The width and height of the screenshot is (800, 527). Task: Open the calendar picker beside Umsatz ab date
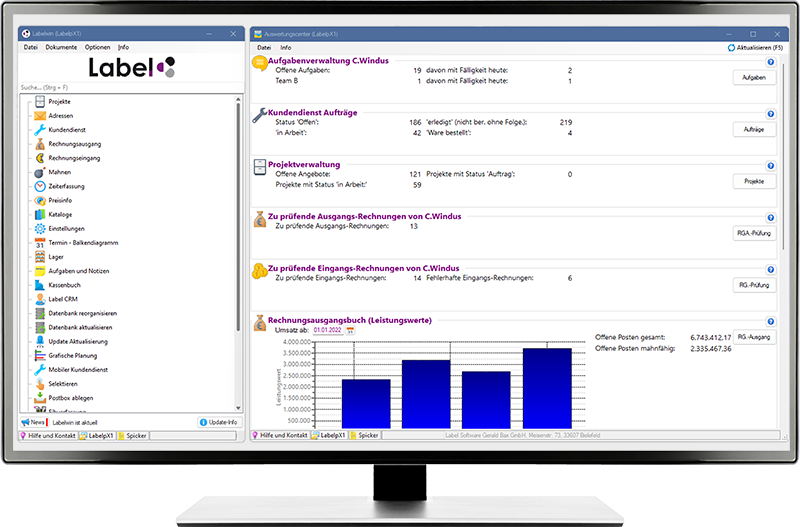[350, 331]
